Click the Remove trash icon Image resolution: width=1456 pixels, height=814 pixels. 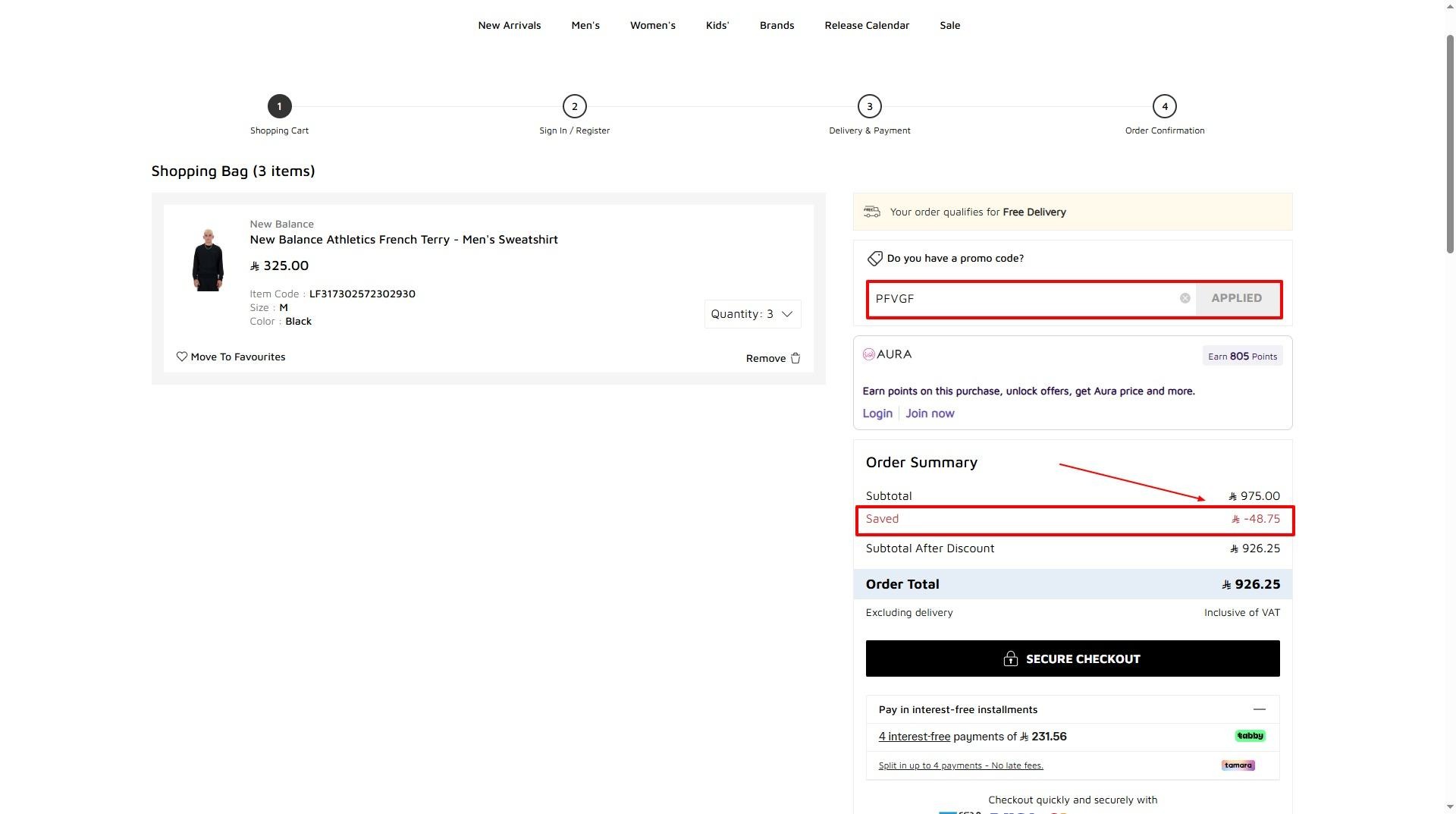point(795,358)
